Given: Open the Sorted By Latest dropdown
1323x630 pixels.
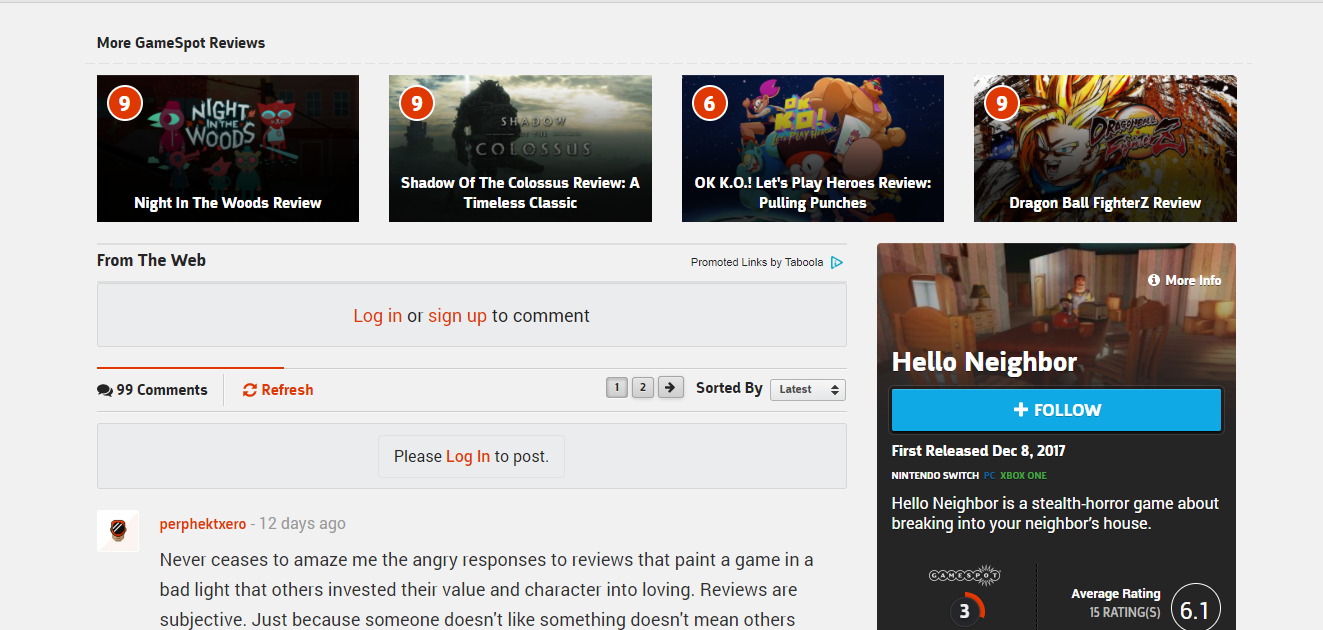Looking at the screenshot, I should pos(808,389).
